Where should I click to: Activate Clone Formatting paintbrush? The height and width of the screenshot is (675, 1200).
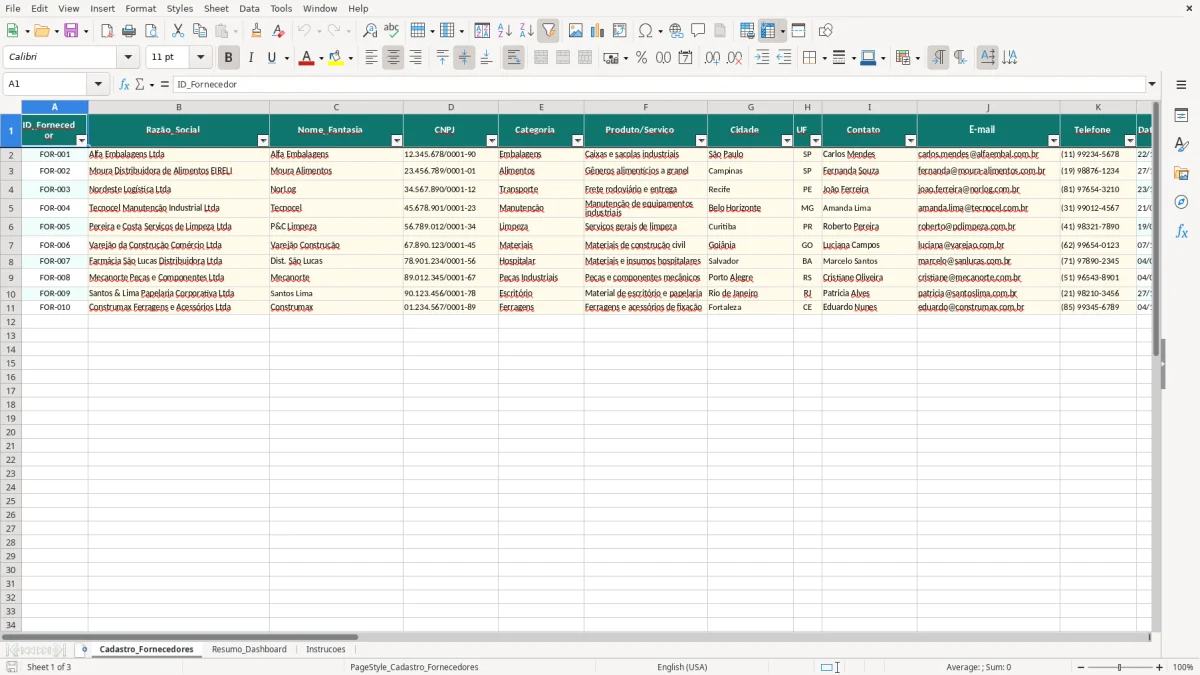[x=257, y=31]
